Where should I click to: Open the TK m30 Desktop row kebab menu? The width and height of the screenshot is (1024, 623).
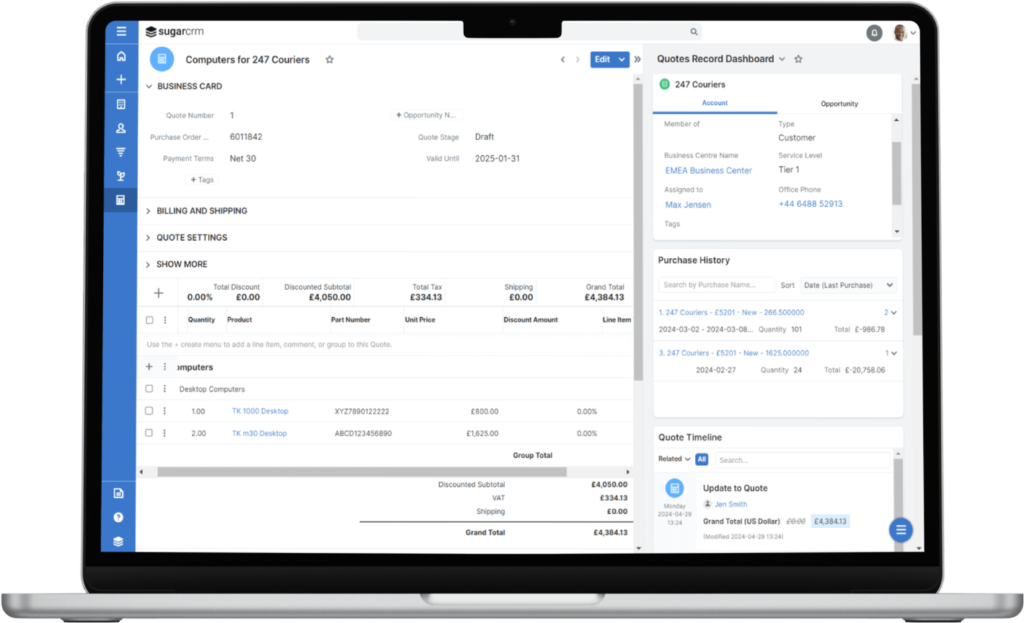(x=165, y=433)
